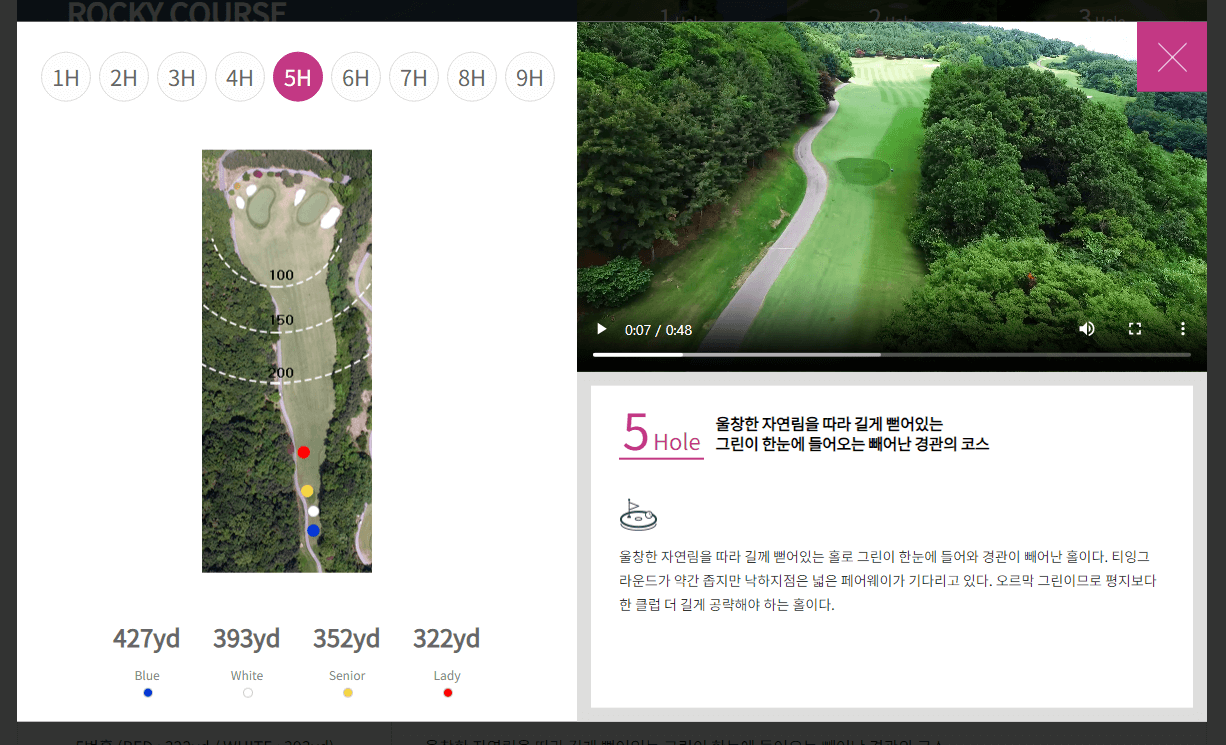The height and width of the screenshot is (745, 1226).
Task: Enter fullscreen on the video player
Action: [x=1134, y=328]
